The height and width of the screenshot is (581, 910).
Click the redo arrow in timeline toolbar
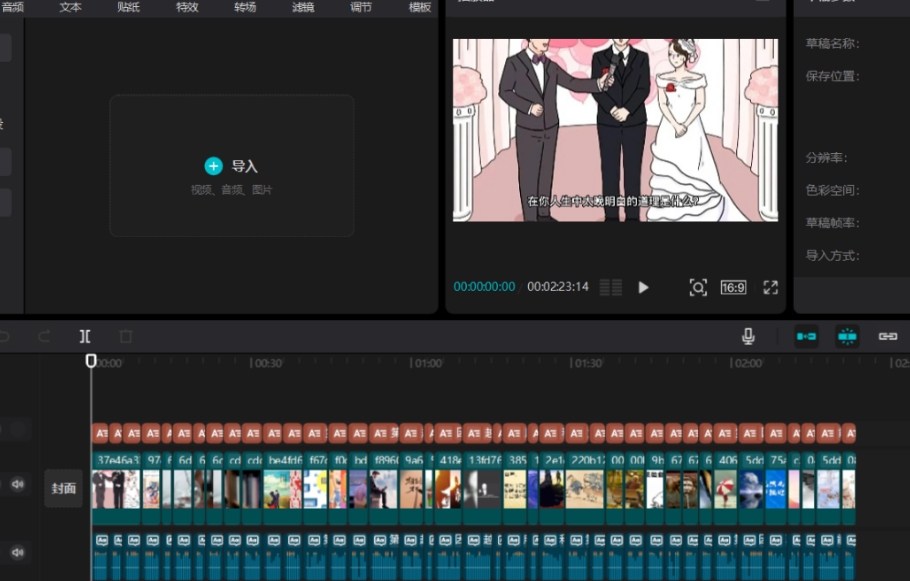[x=44, y=337]
